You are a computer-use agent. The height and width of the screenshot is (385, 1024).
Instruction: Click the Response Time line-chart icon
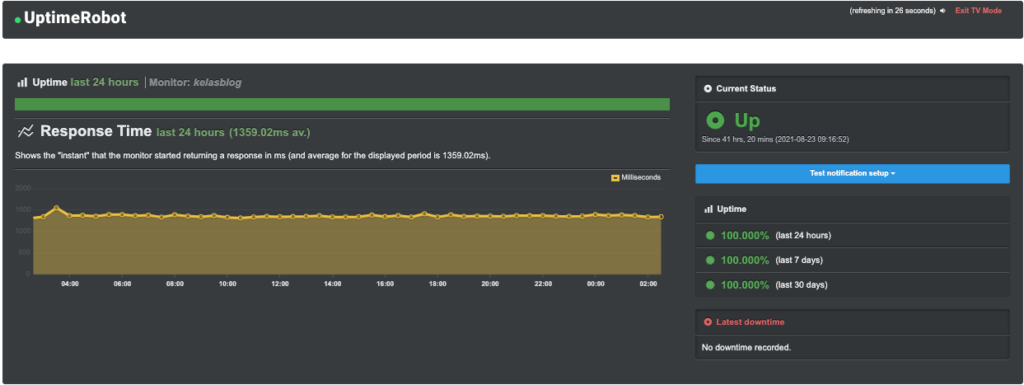25,131
